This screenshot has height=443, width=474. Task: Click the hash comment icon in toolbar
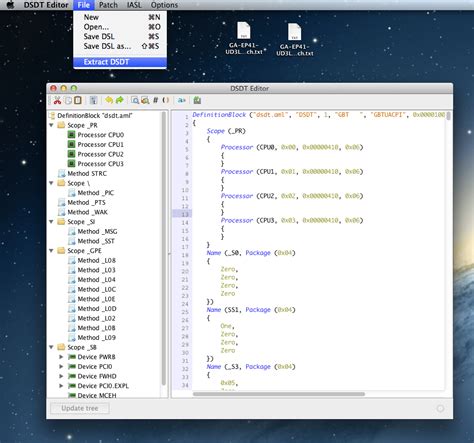[x=155, y=100]
